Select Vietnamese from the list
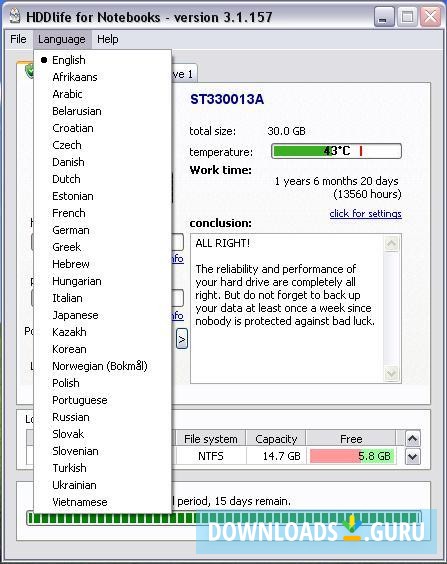447x564 pixels. [102, 502]
